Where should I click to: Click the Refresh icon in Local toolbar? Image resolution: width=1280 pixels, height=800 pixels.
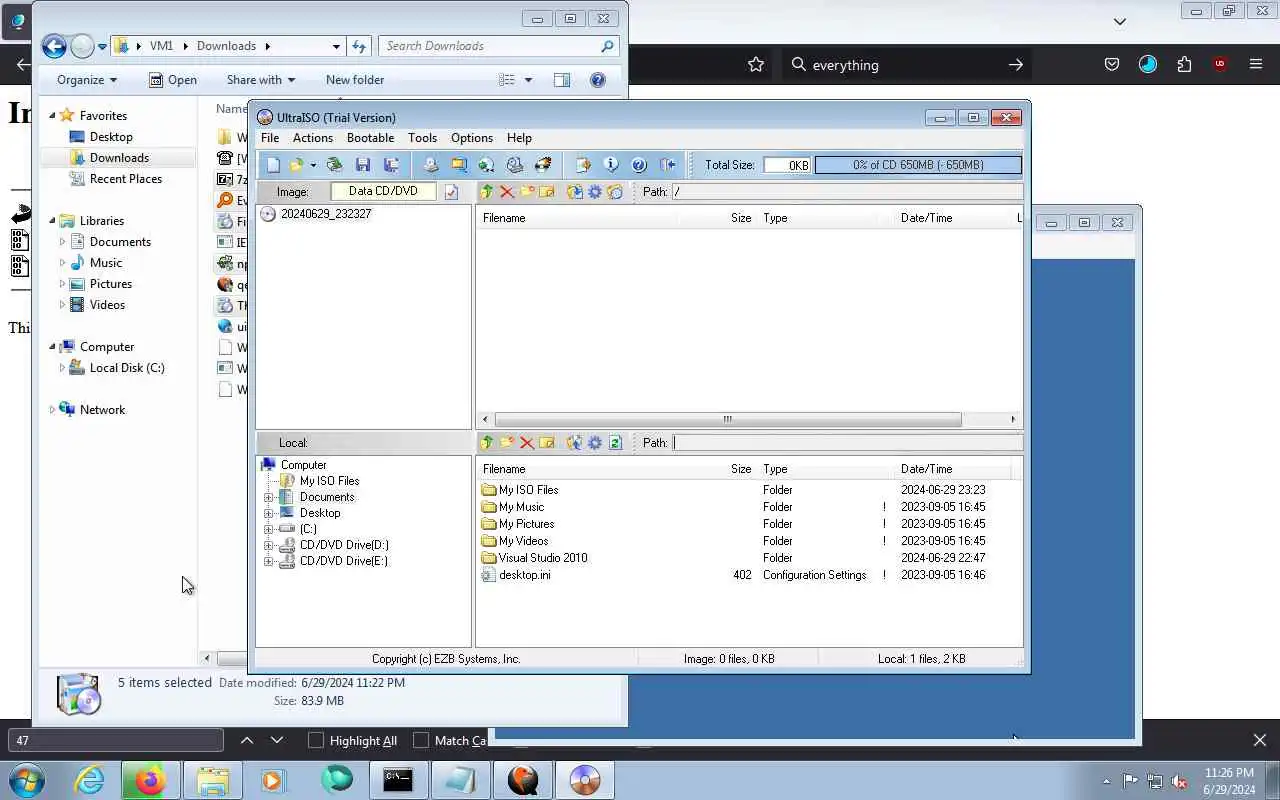[615, 443]
